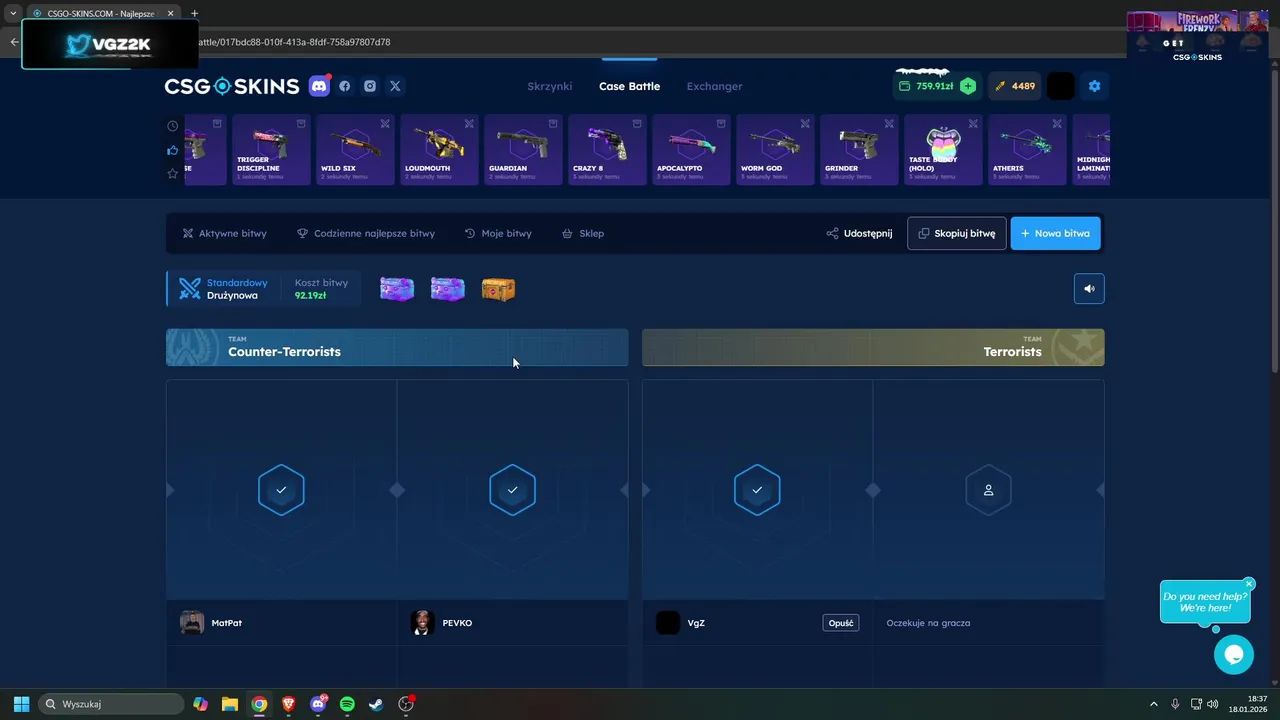Select the Loudmouth drop card
This screenshot has height=720, width=1280.
[439, 150]
